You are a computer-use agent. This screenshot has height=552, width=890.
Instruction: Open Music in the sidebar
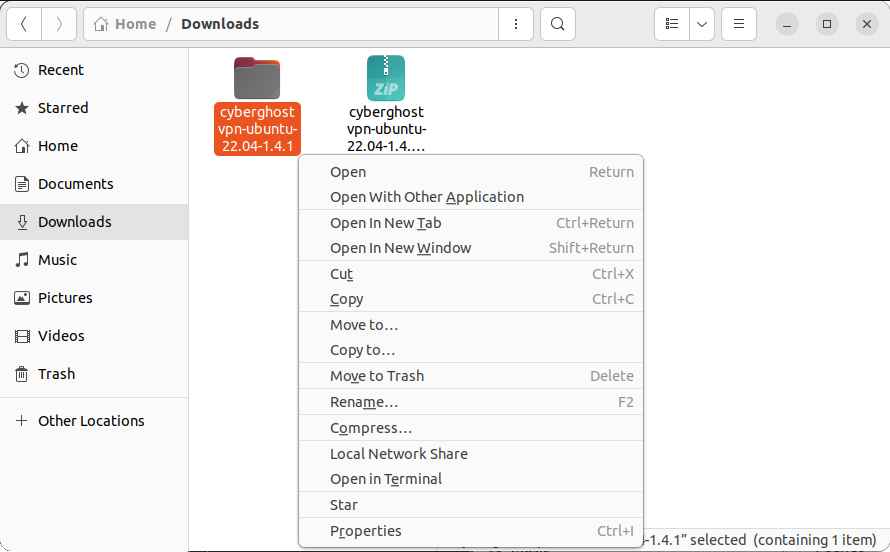click(94, 260)
